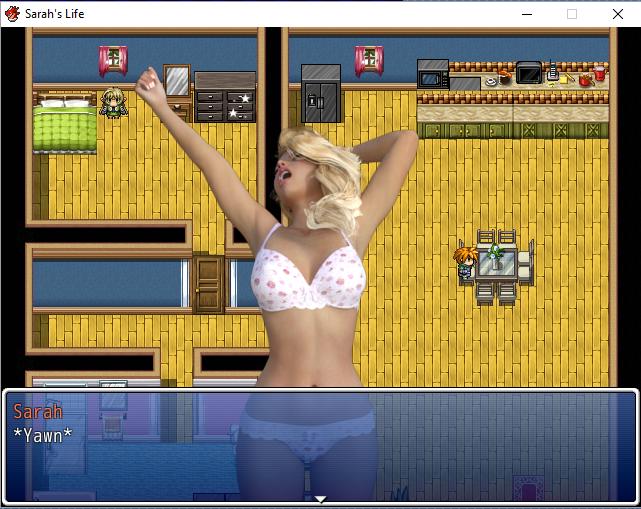Advance dialogue using the bottom arrow indicator

click(320, 498)
